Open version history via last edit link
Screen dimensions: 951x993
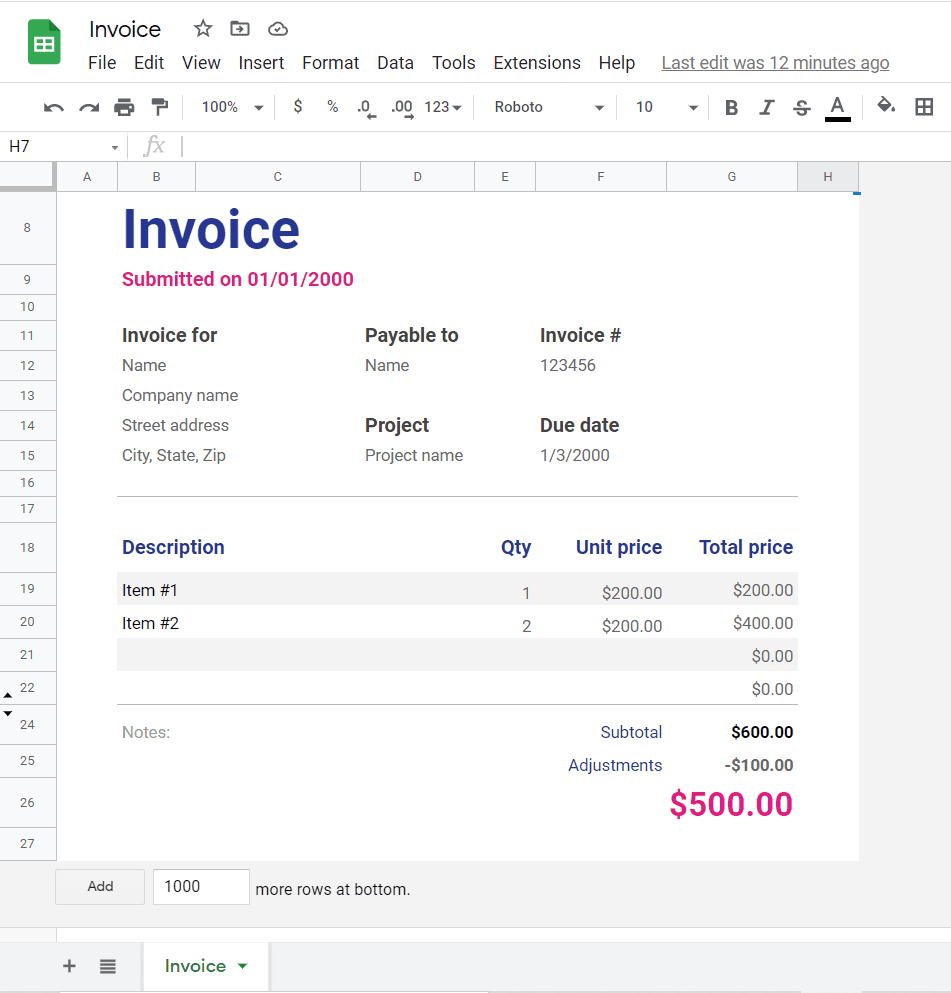(775, 62)
